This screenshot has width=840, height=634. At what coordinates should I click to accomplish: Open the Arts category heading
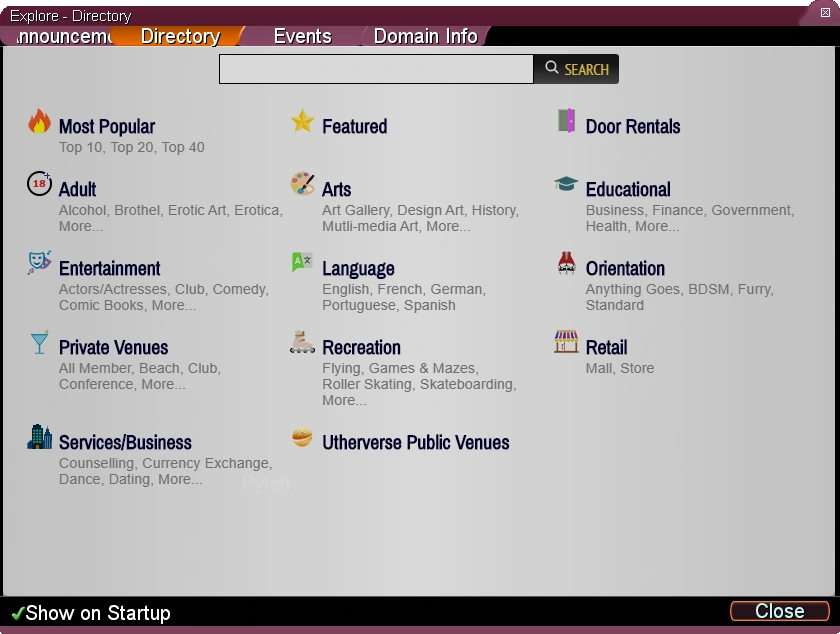(336, 189)
